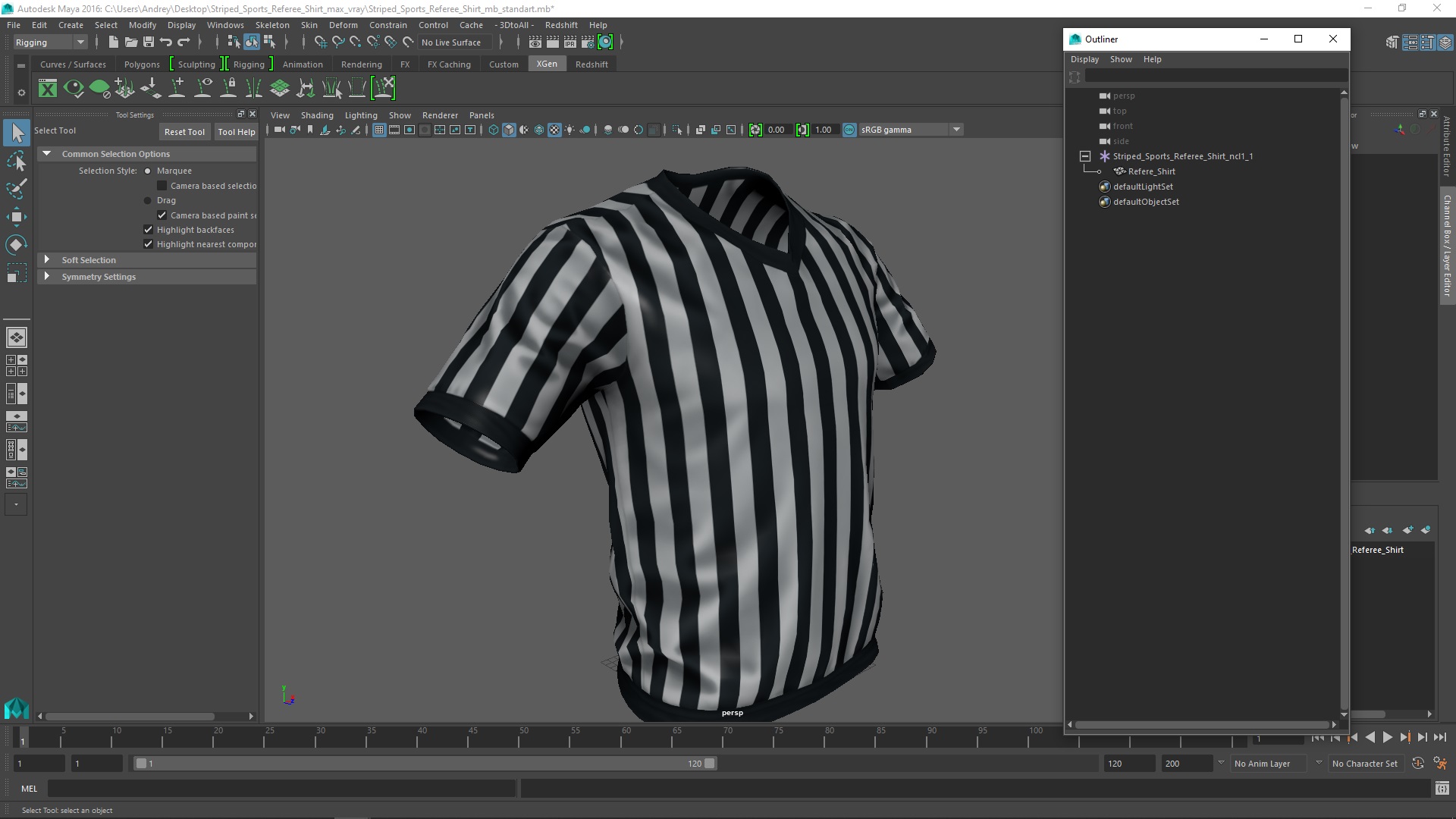Click the range slider bar handle at 120
Screen dimensions: 1456x819
(x=710, y=764)
